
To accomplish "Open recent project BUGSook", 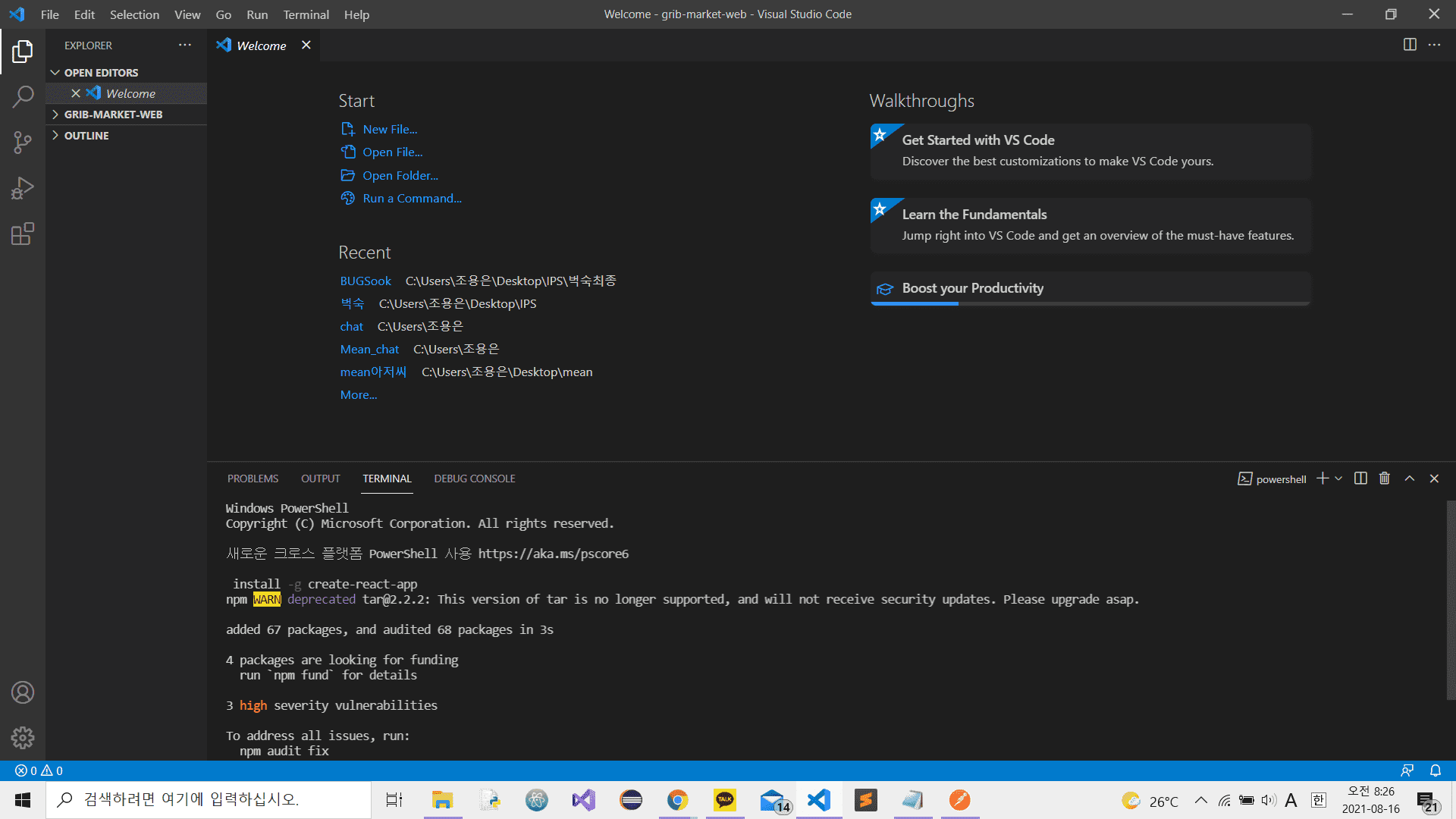I will (366, 281).
